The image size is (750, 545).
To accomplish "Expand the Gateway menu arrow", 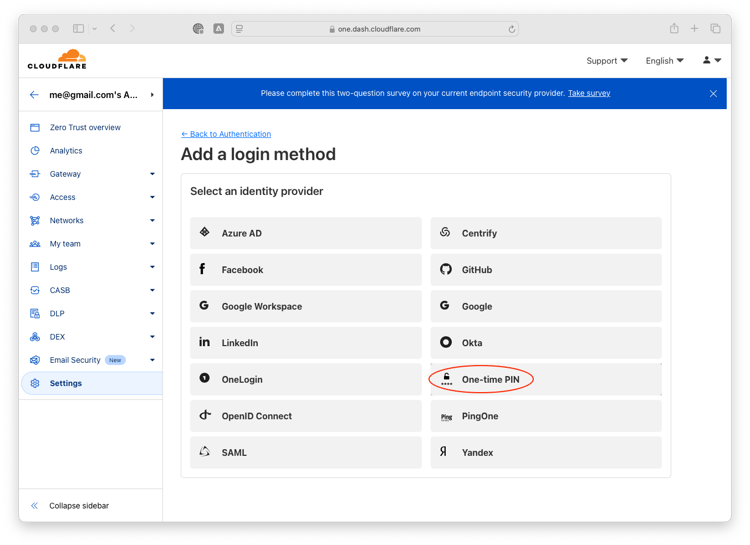I will (x=152, y=174).
